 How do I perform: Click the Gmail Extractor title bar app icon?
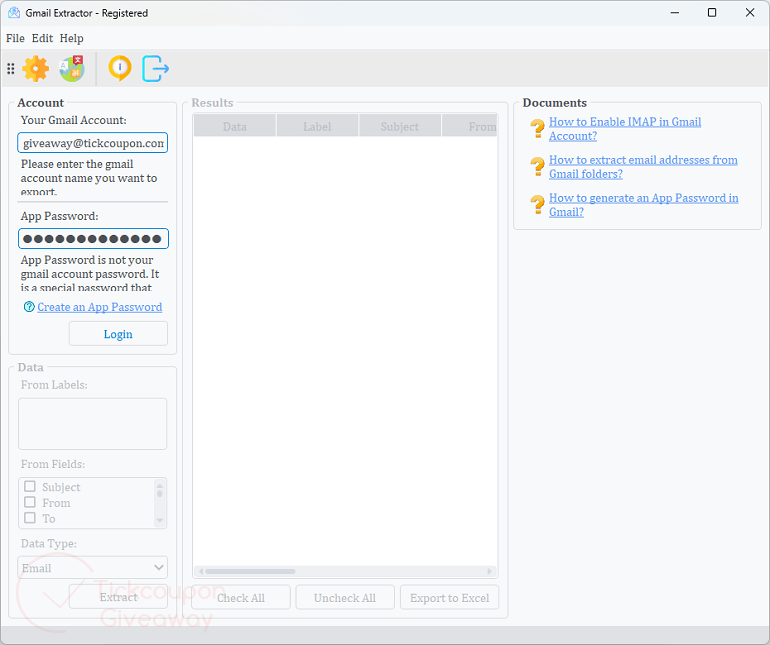click(14, 13)
